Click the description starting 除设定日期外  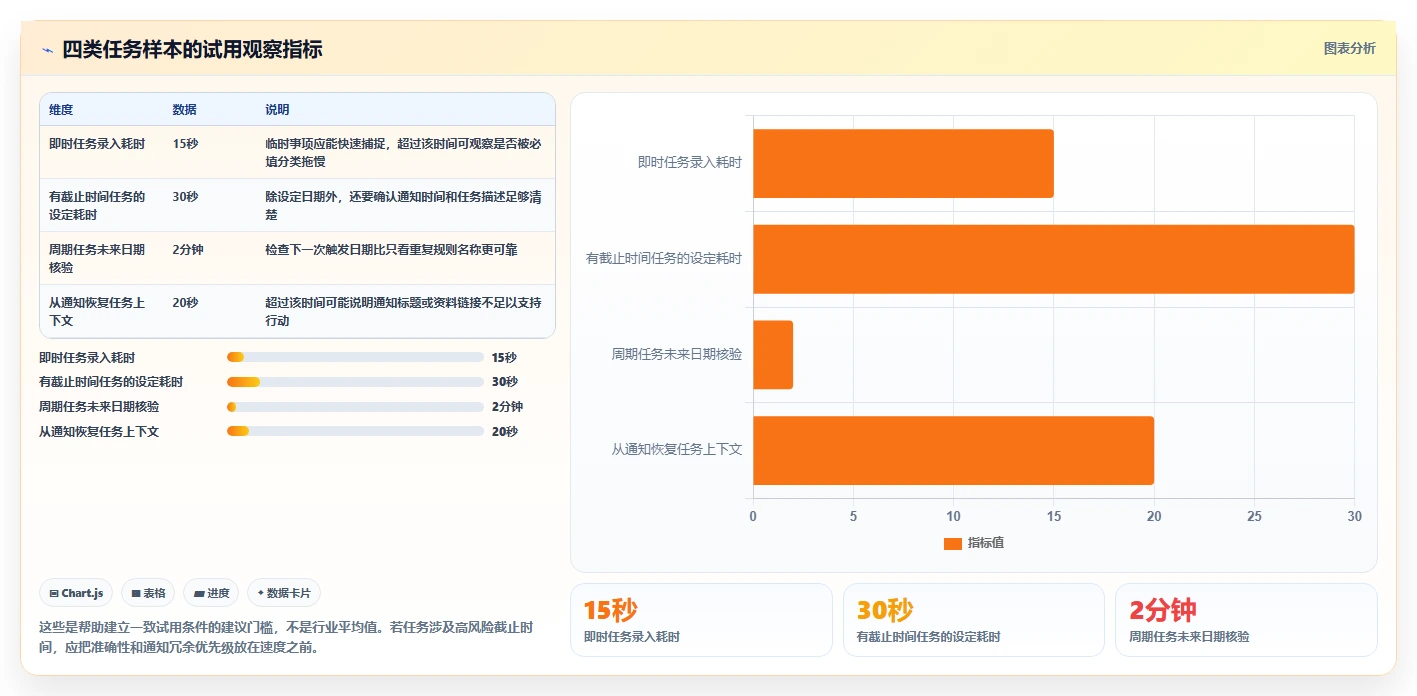[x=403, y=206]
